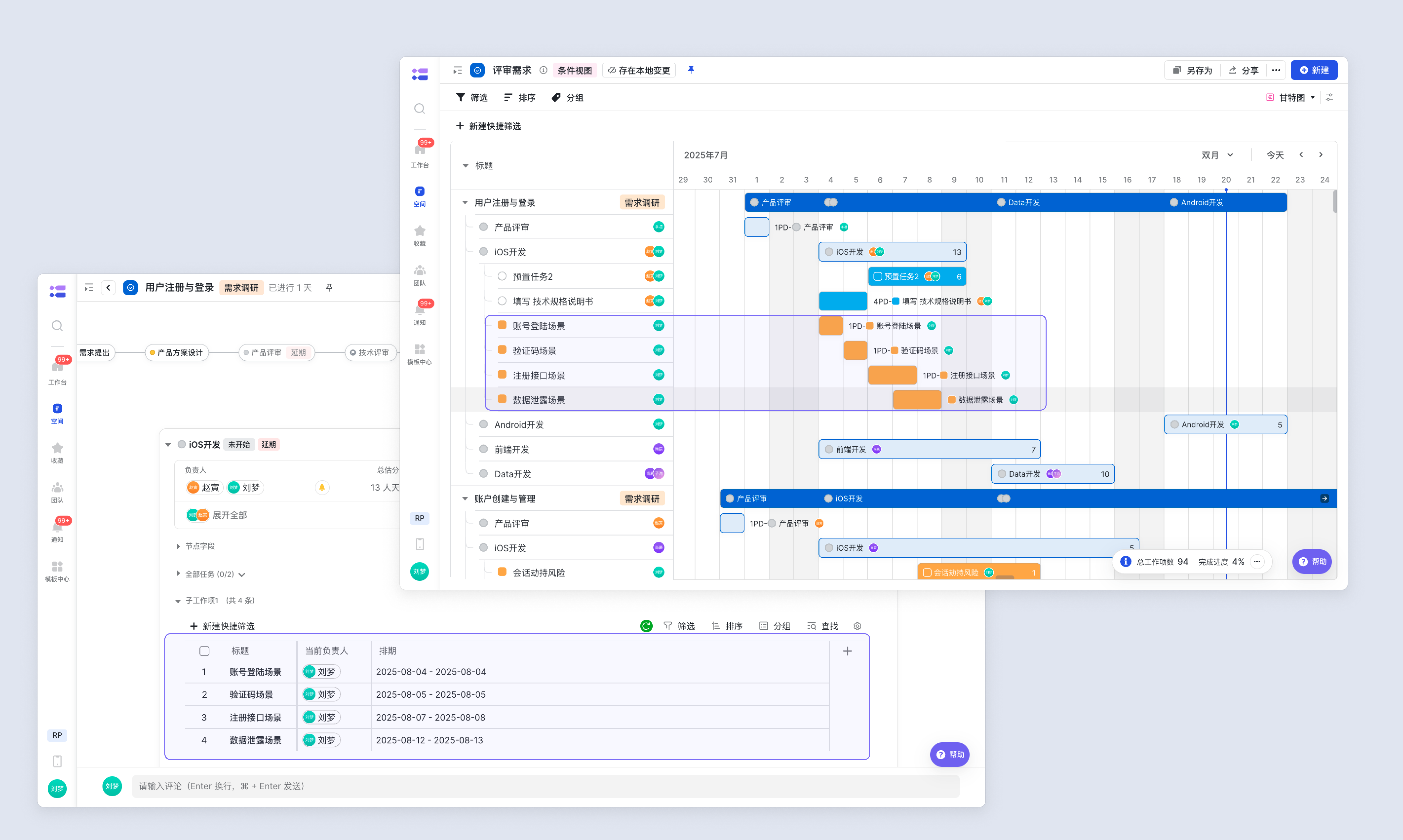The height and width of the screenshot is (840, 1403).
Task: Open the 甘特图 view type dropdown
Action: tap(1291, 97)
